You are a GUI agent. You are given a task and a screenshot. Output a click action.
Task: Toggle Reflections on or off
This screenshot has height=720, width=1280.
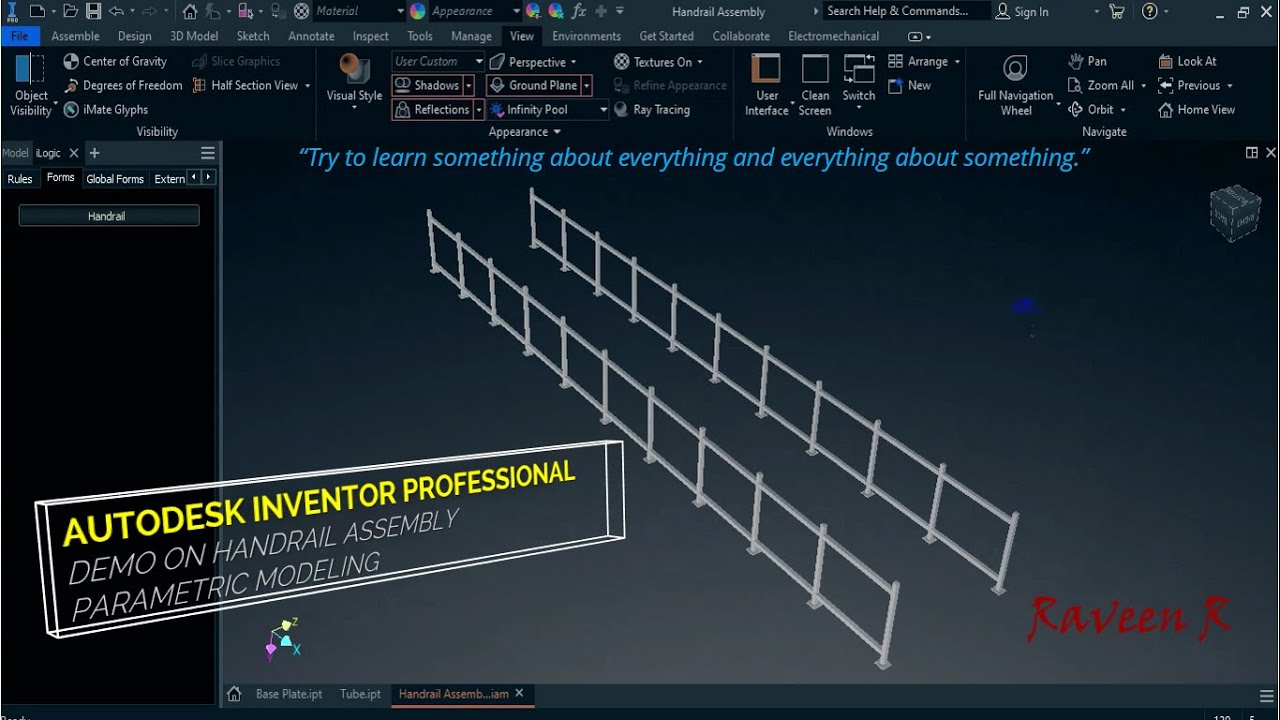pyautogui.click(x=432, y=109)
